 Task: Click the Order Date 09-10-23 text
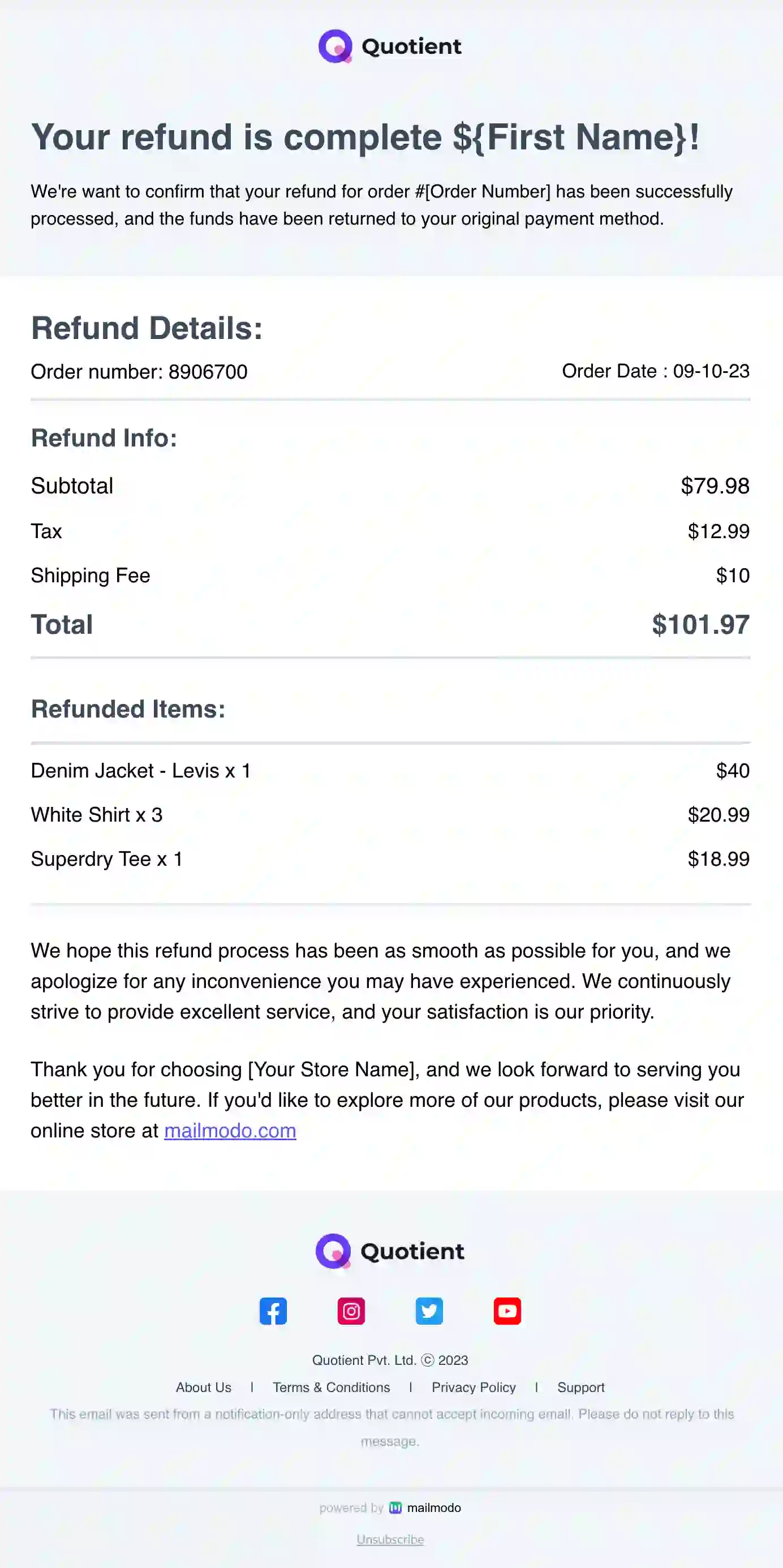[656, 371]
